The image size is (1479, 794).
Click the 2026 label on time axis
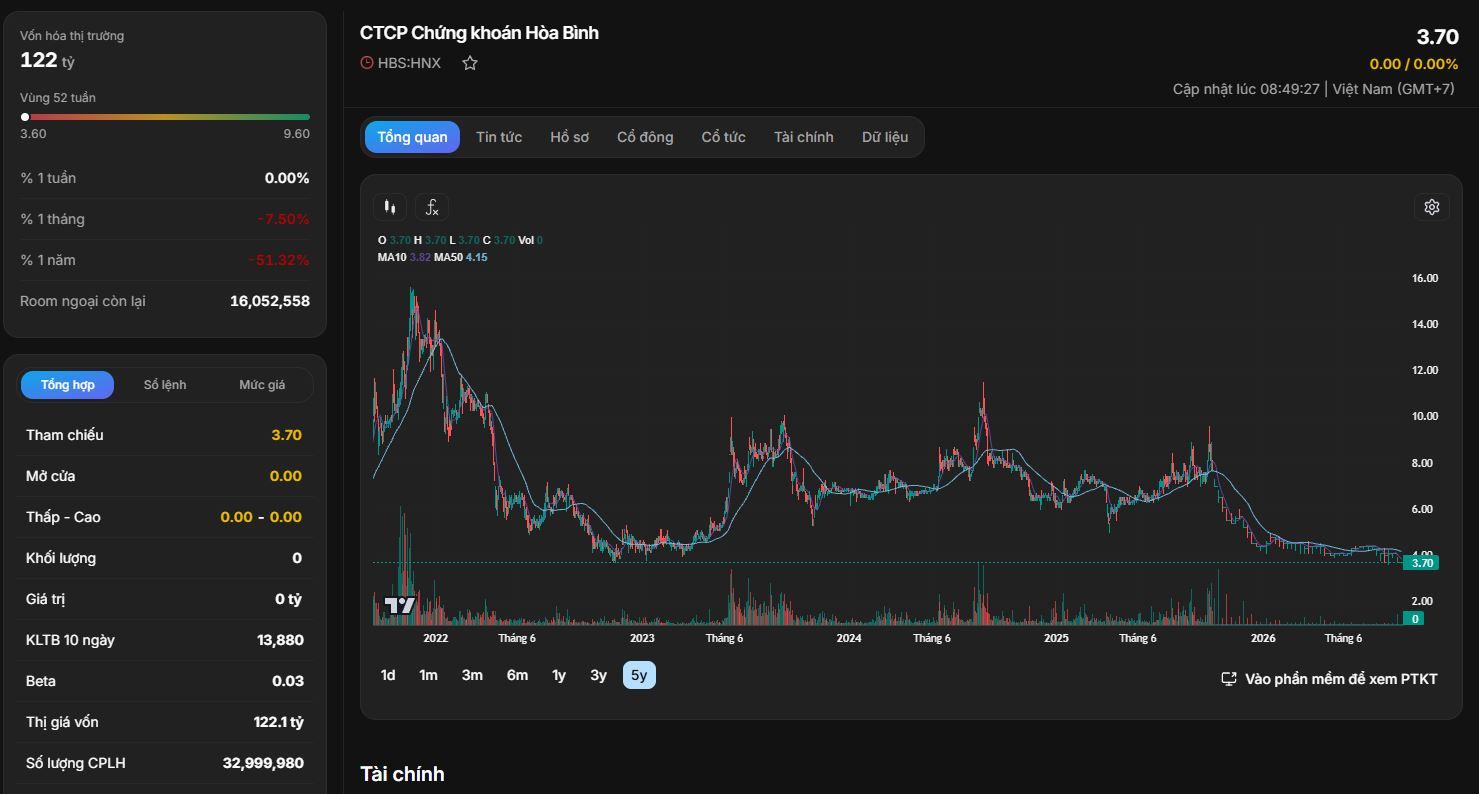[1263, 638]
